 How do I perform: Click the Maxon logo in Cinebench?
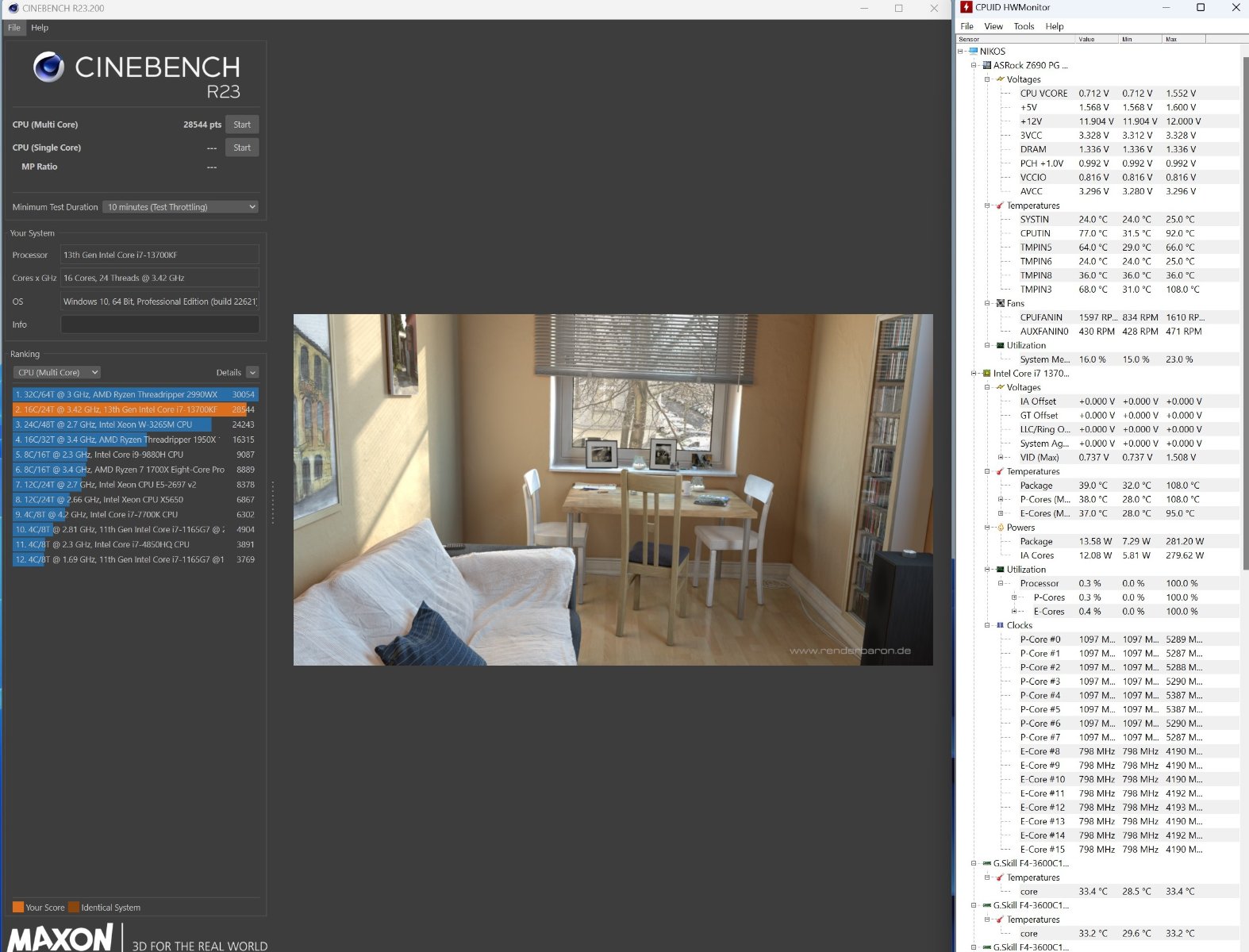(x=60, y=937)
